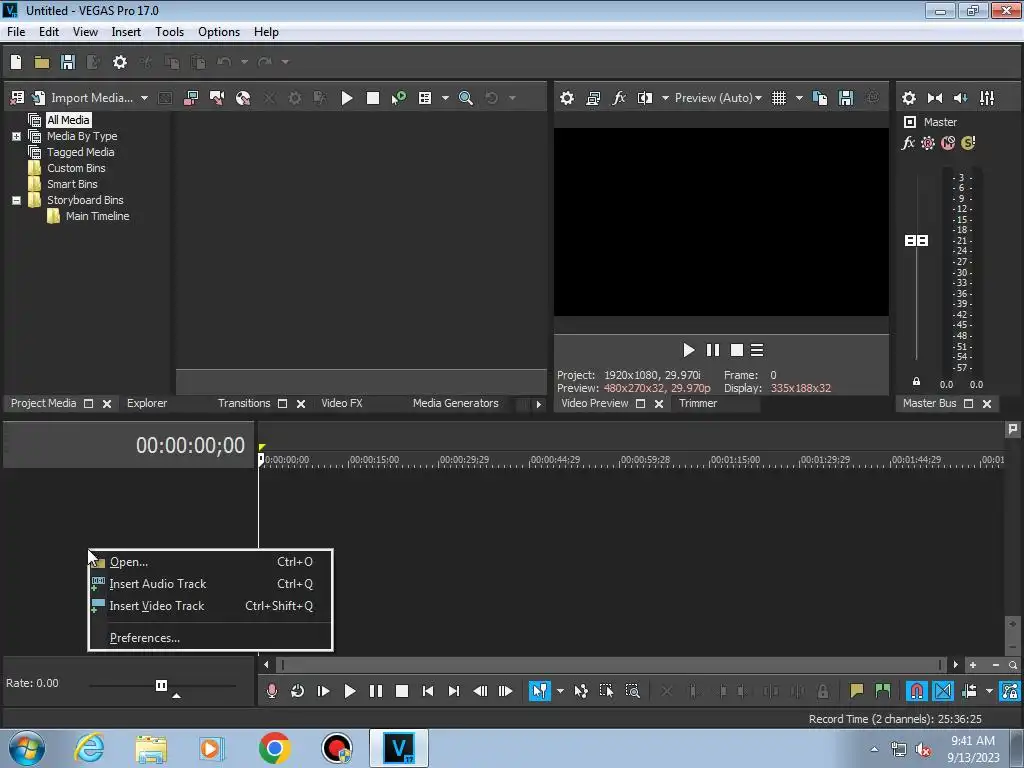Select the Zoom Edit tool magnifier

(x=632, y=691)
